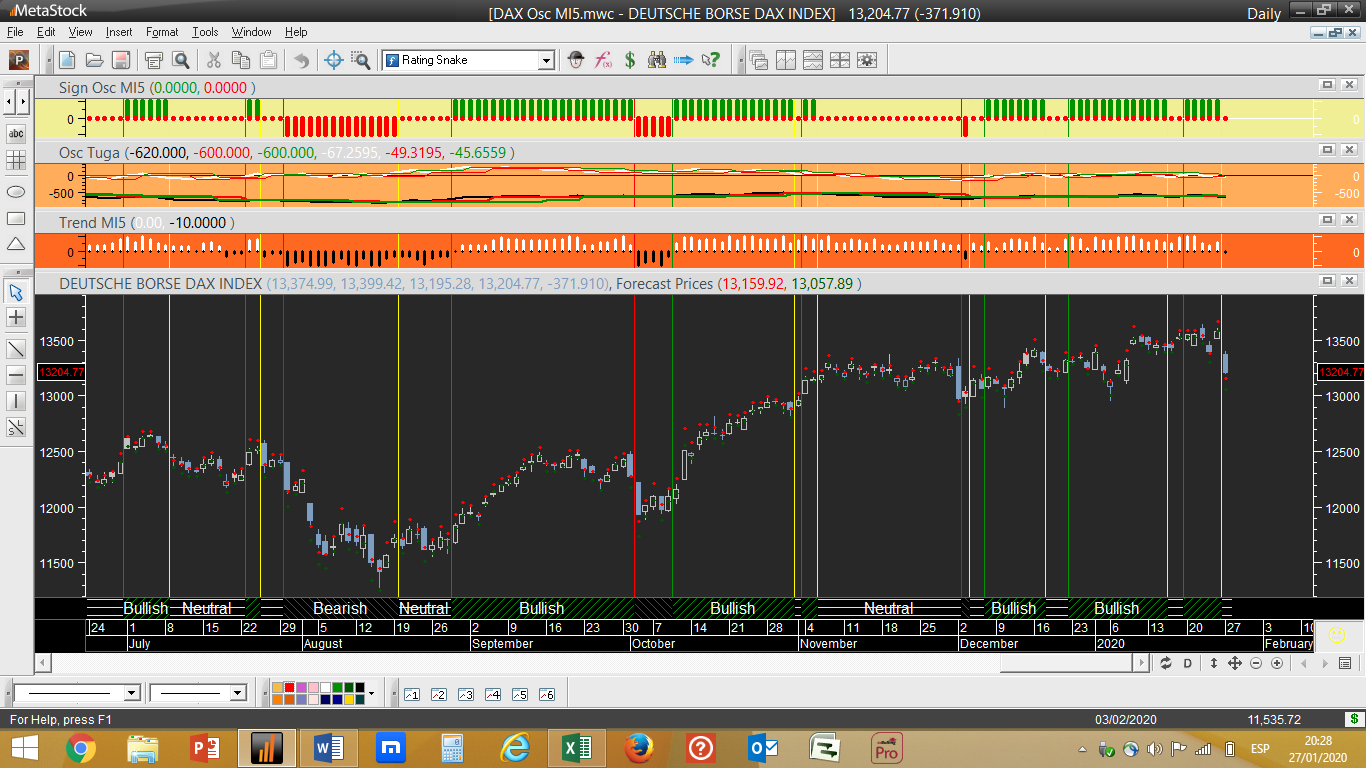Click the zoom in plus button

click(1277, 663)
